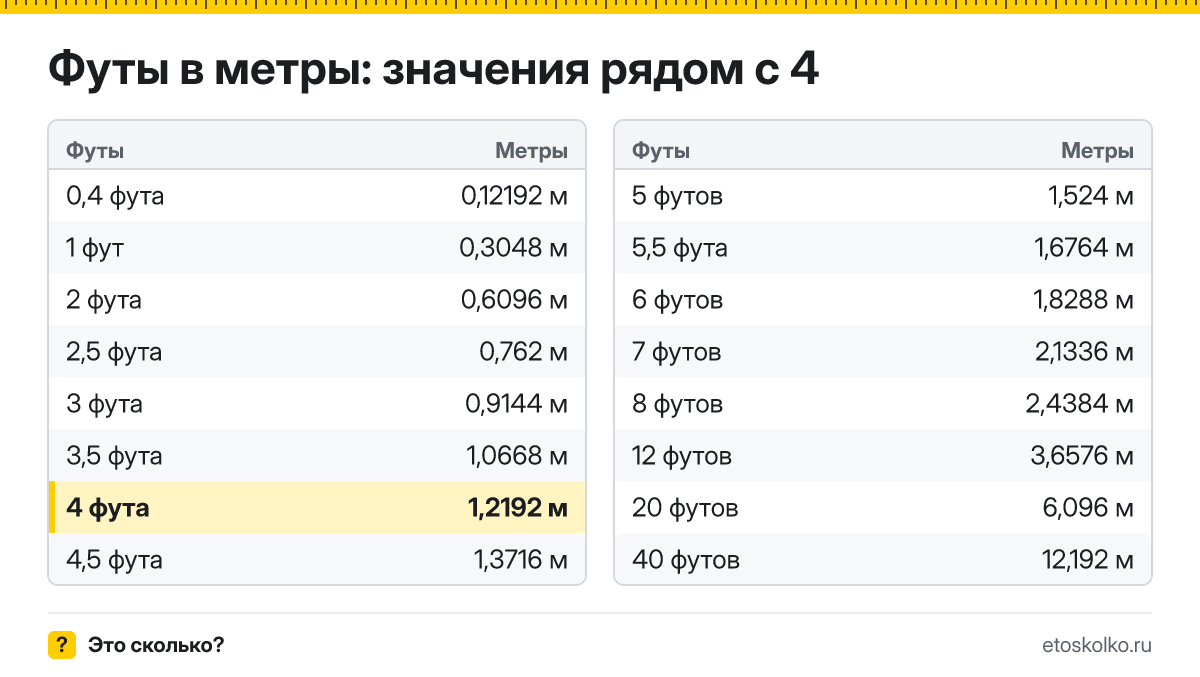Select the '20 футов' cell
This screenshot has height=677, width=1200.
pyautogui.click(x=685, y=508)
